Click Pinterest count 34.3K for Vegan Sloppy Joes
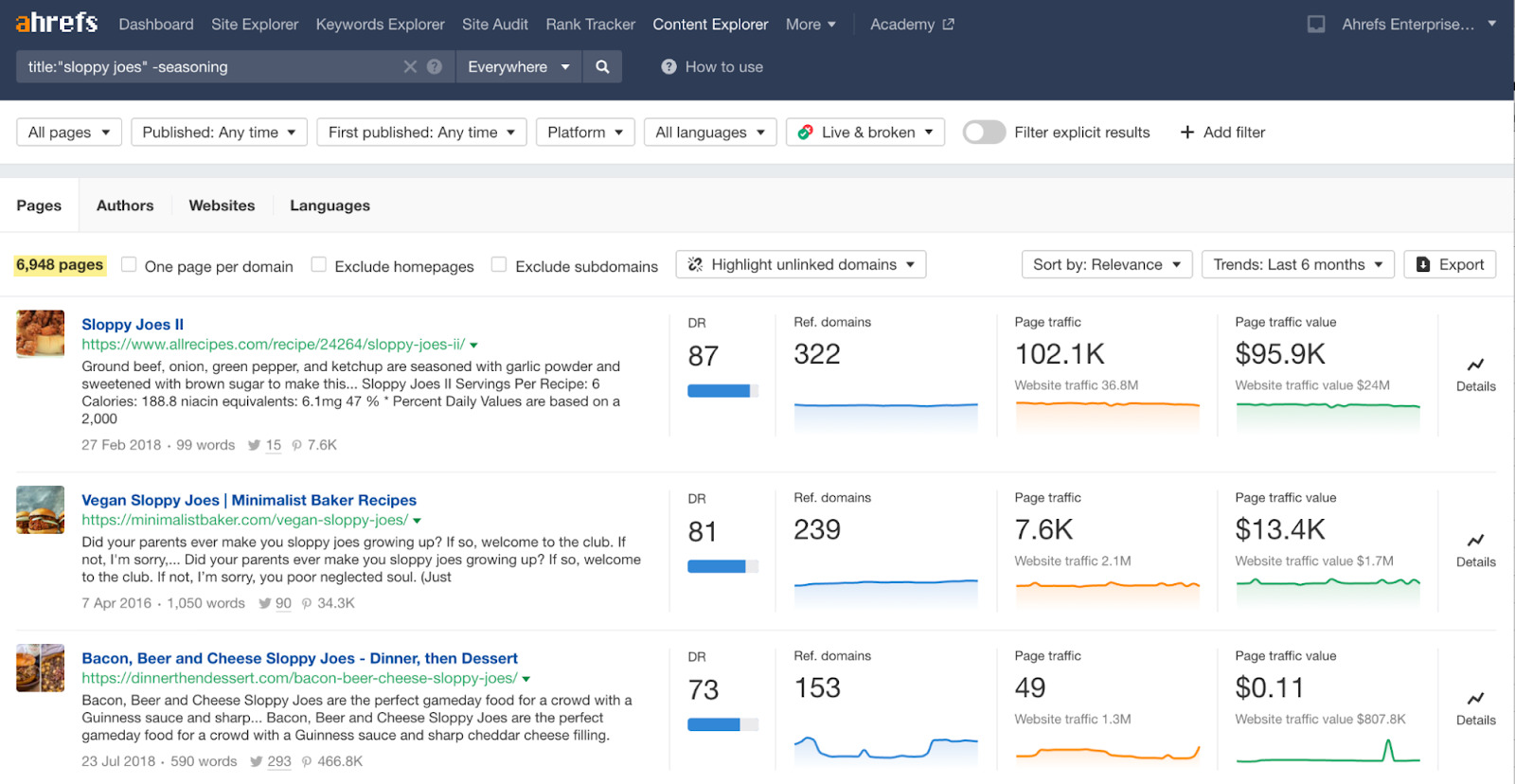Image resolution: width=1515 pixels, height=784 pixels. click(x=336, y=603)
